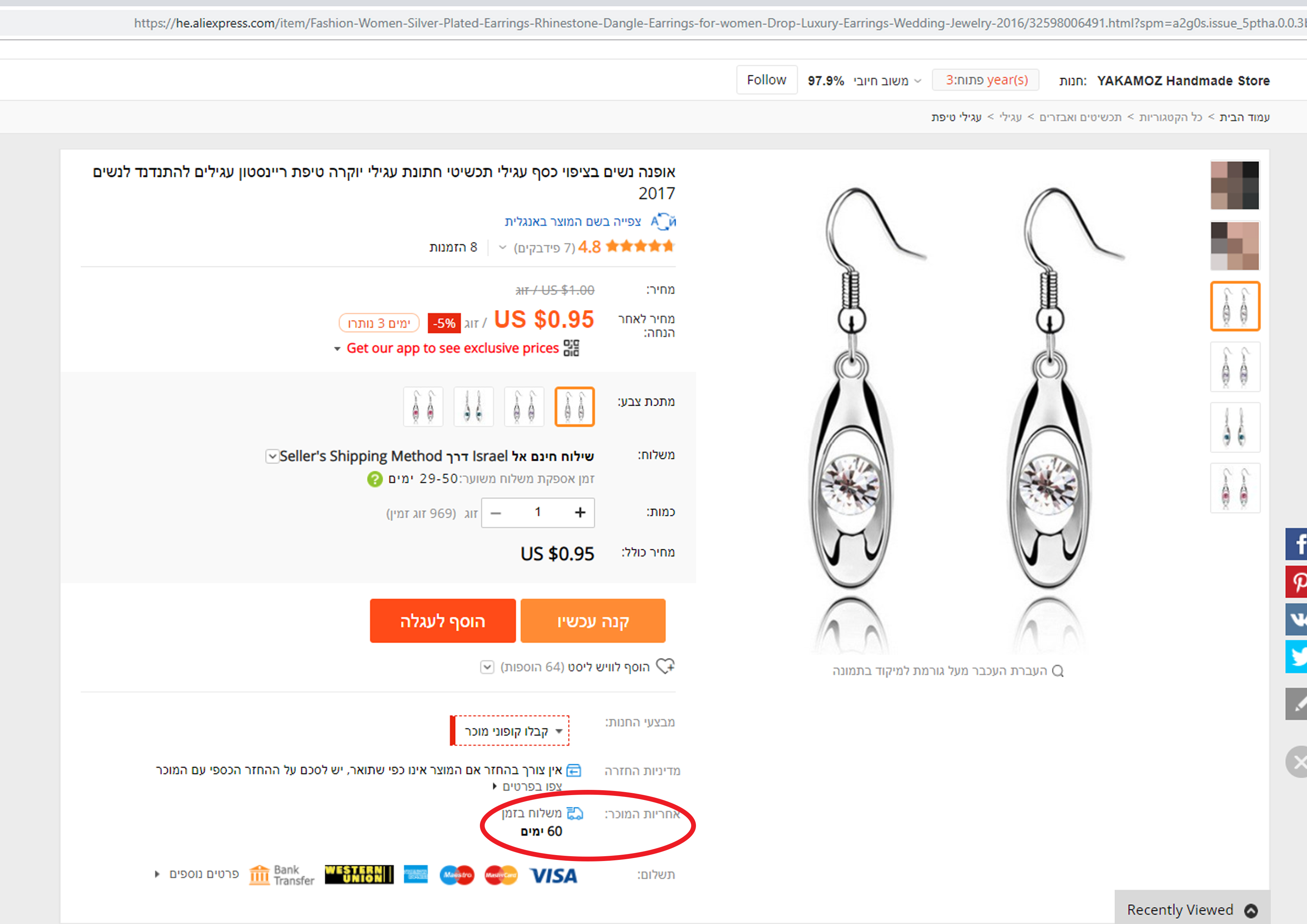Viewport: 1307px width, 924px height.
Task: Open the Seller's Shipping Method dropdown
Action: click(272, 456)
